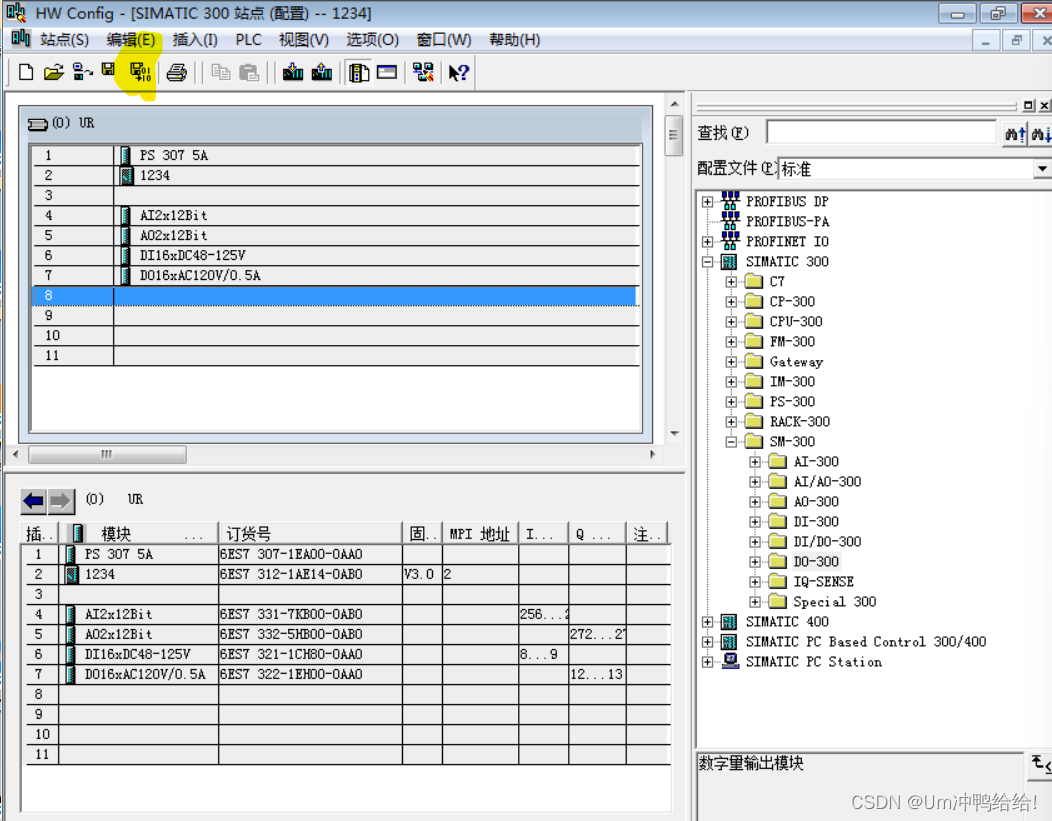Select the RACK-300 folder in catalog

pos(800,422)
